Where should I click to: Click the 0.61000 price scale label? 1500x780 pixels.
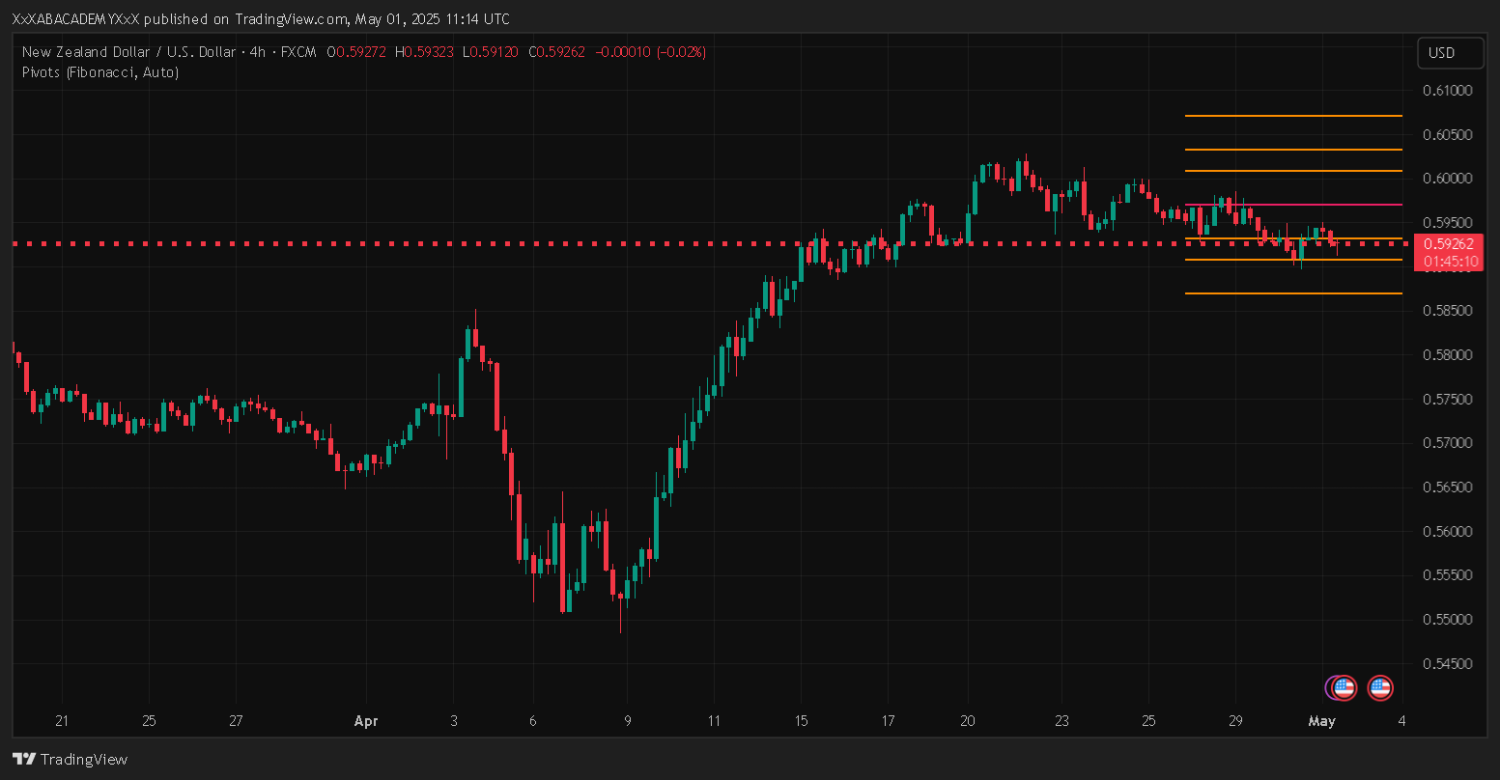[x=1447, y=90]
